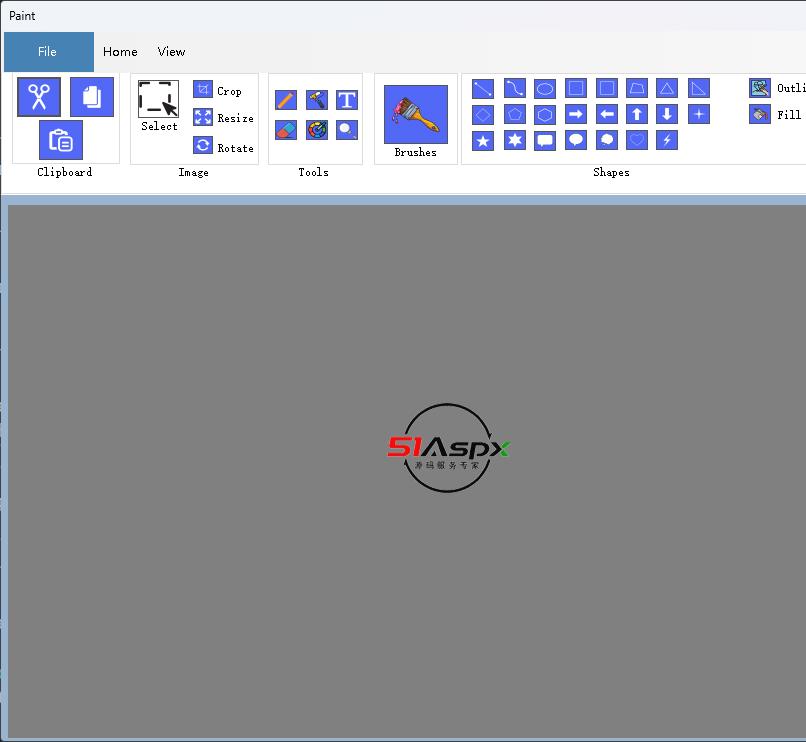Select the Text tool
Screen dimensions: 806x742
347,100
